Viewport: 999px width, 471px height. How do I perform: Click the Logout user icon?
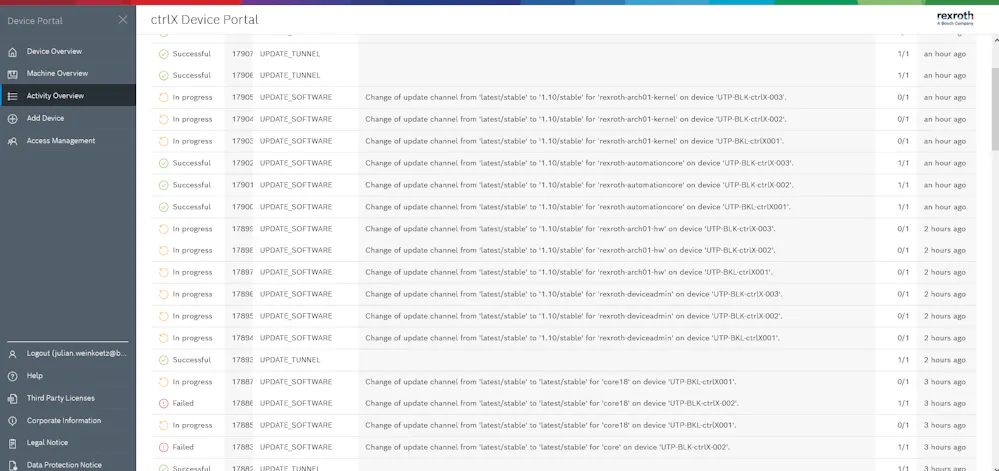click(12, 354)
